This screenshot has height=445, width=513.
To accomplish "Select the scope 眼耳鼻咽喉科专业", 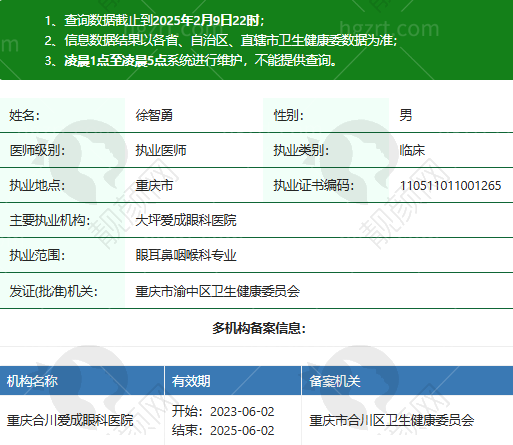I will [186, 255].
